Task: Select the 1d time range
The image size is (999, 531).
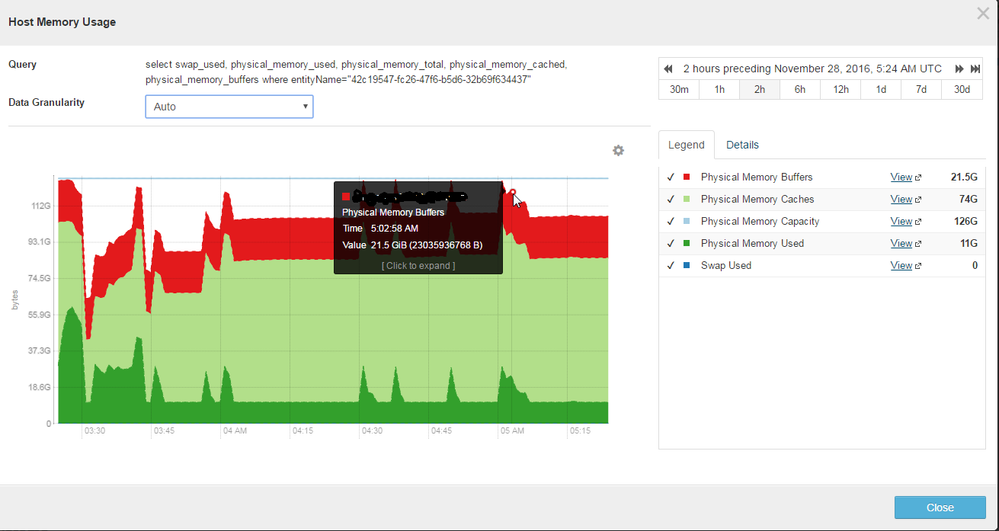Action: [880, 89]
